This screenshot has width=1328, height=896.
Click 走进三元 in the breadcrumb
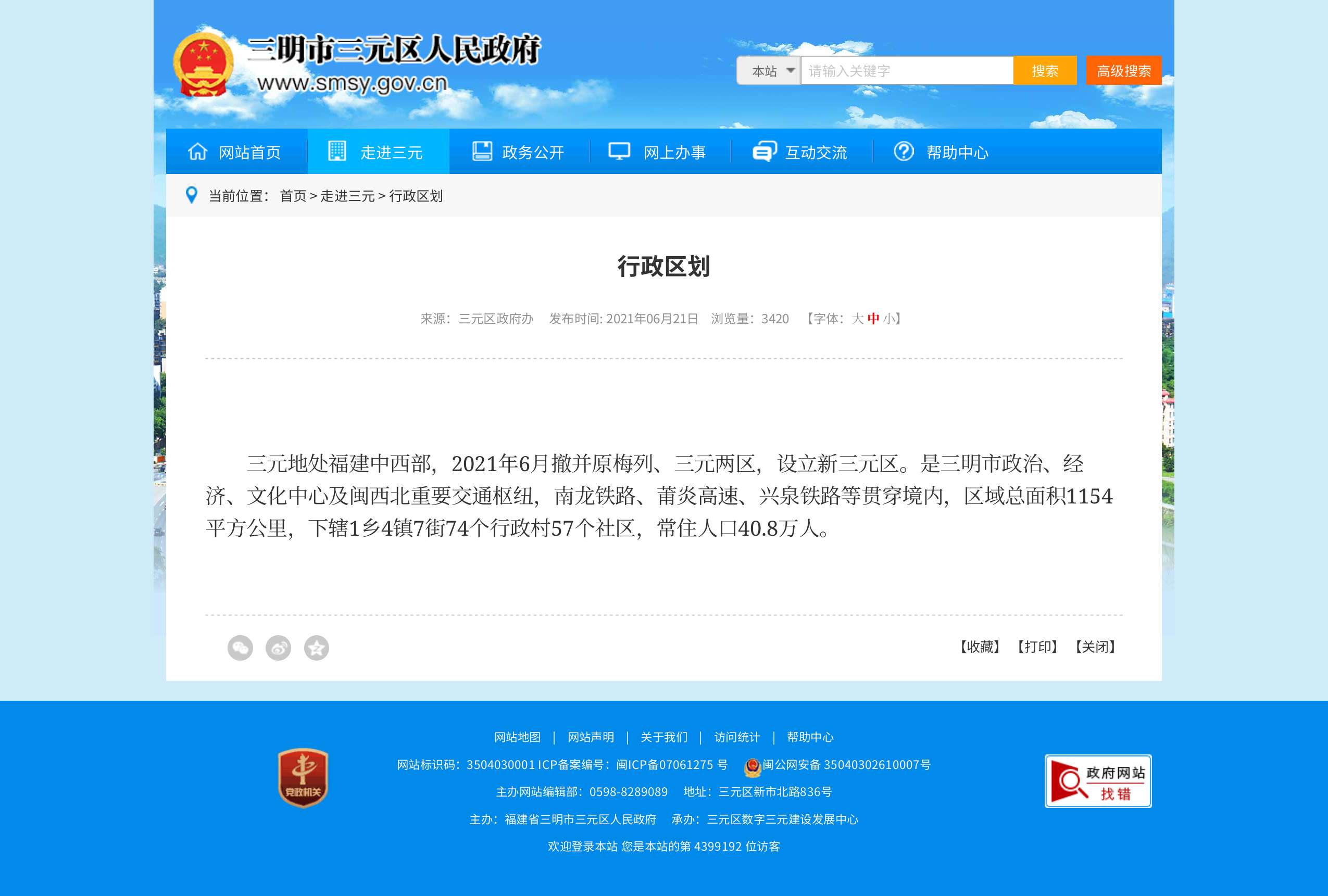point(347,196)
